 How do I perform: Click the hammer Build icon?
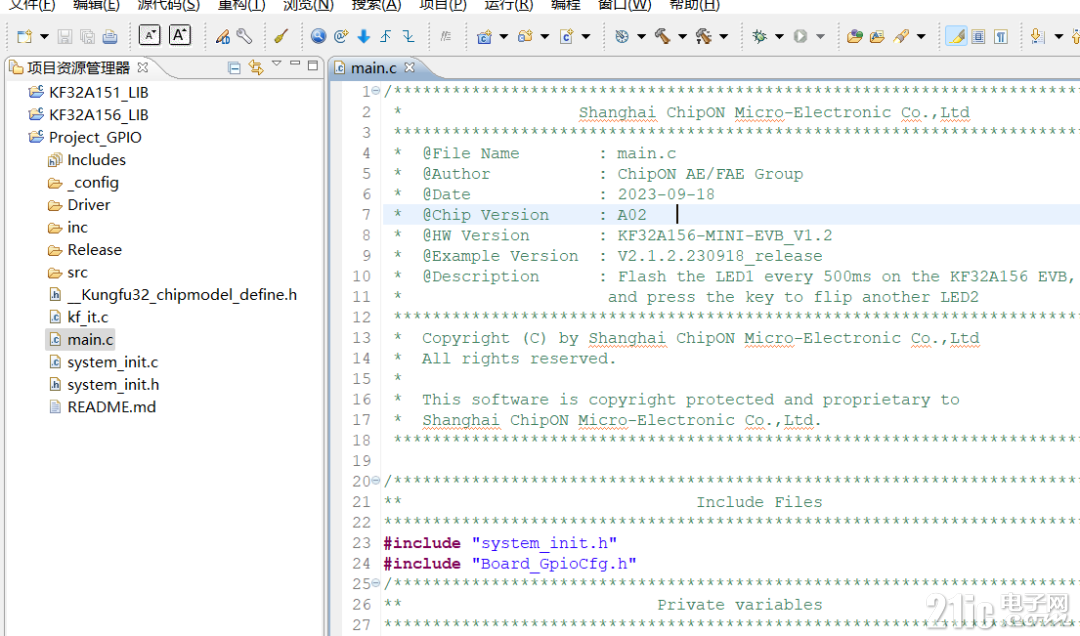click(663, 36)
